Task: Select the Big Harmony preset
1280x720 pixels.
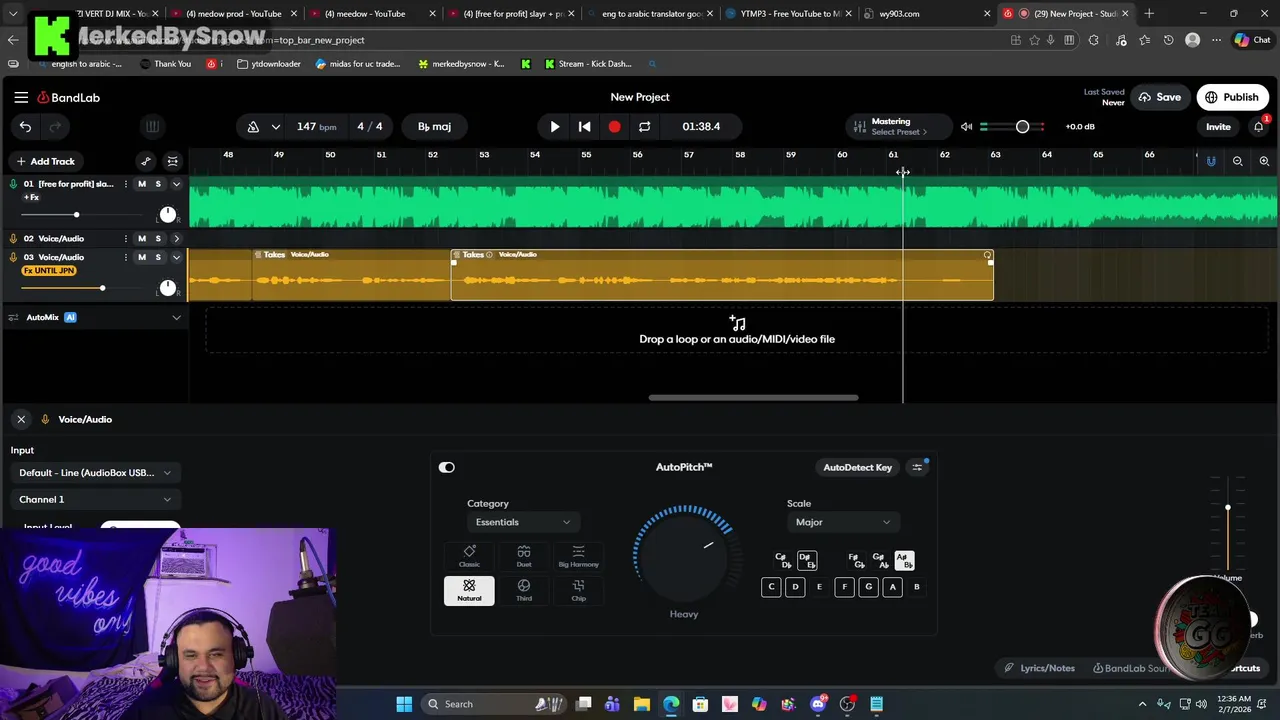Action: (x=578, y=557)
